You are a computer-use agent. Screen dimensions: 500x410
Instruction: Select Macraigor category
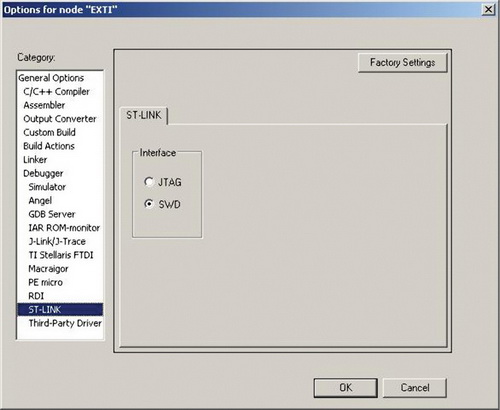[x=48, y=269]
